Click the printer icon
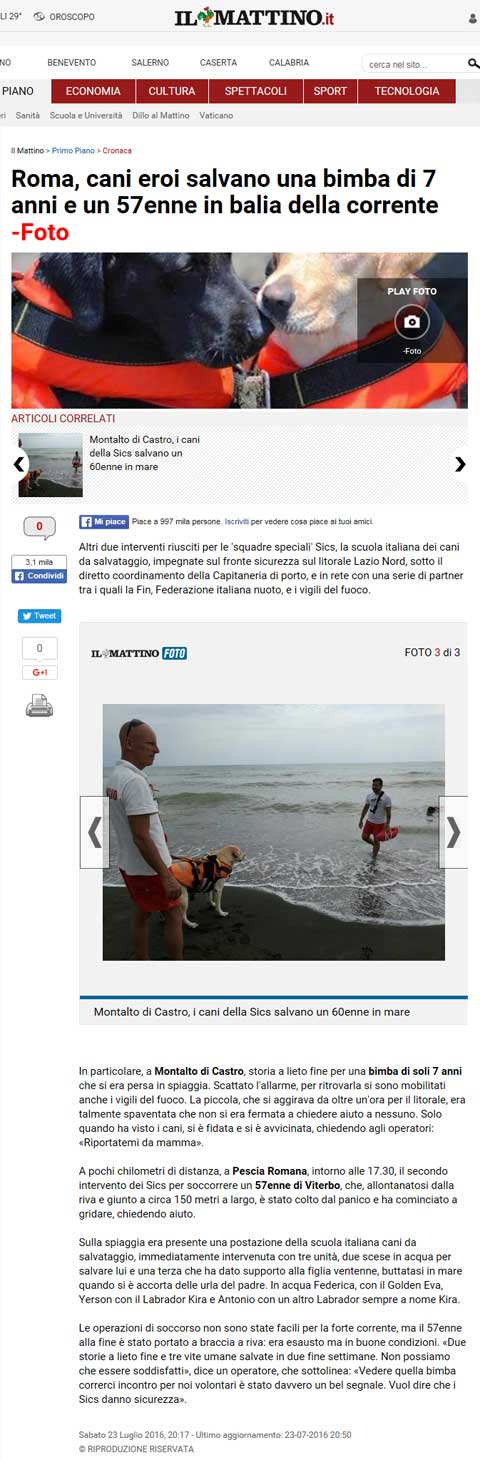 [40, 707]
